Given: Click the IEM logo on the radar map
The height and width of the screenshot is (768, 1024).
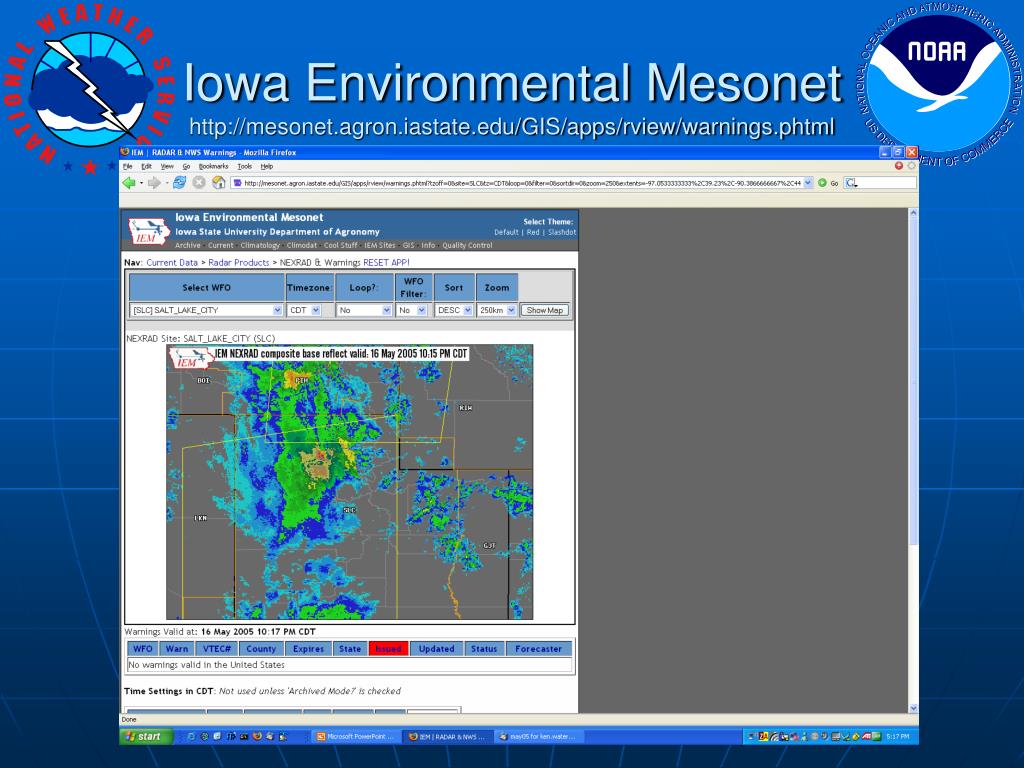Looking at the screenshot, I should 191,358.
